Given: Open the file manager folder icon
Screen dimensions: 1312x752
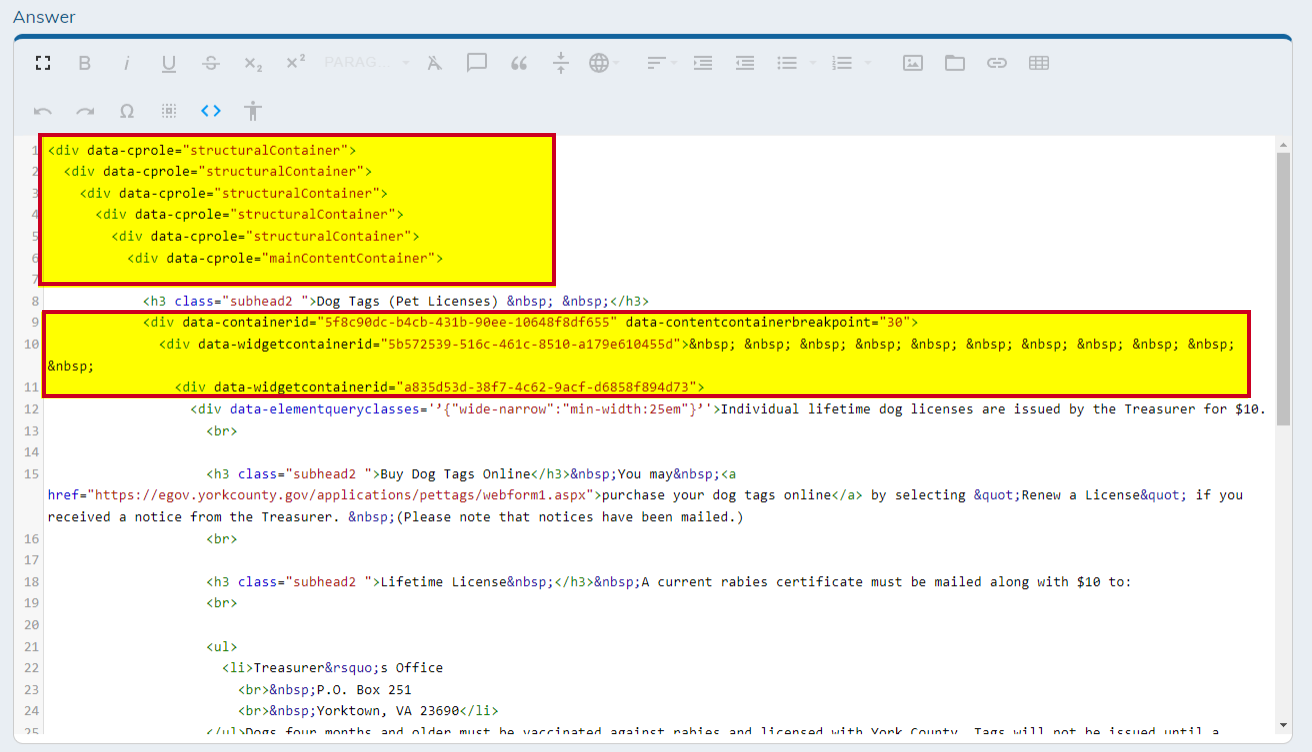Looking at the screenshot, I should point(955,63).
